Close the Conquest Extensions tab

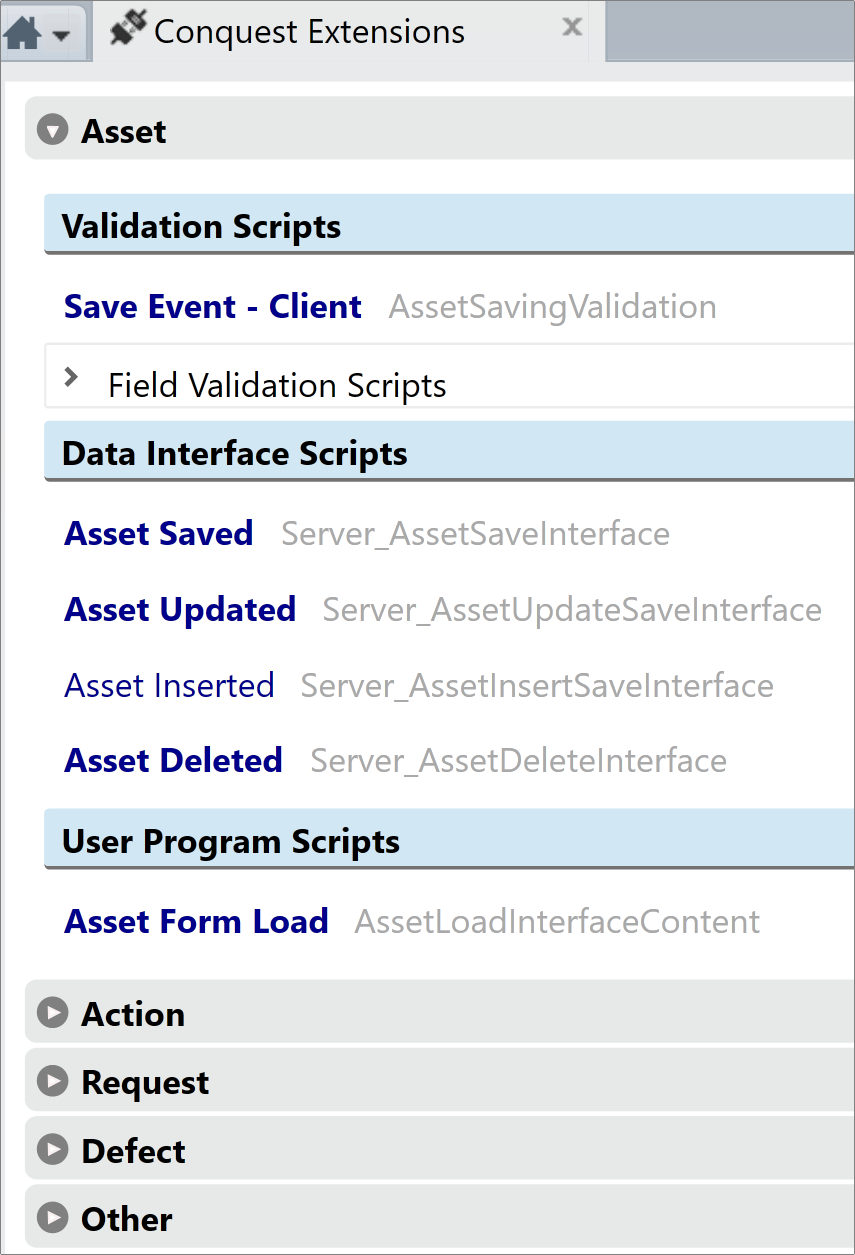[572, 27]
